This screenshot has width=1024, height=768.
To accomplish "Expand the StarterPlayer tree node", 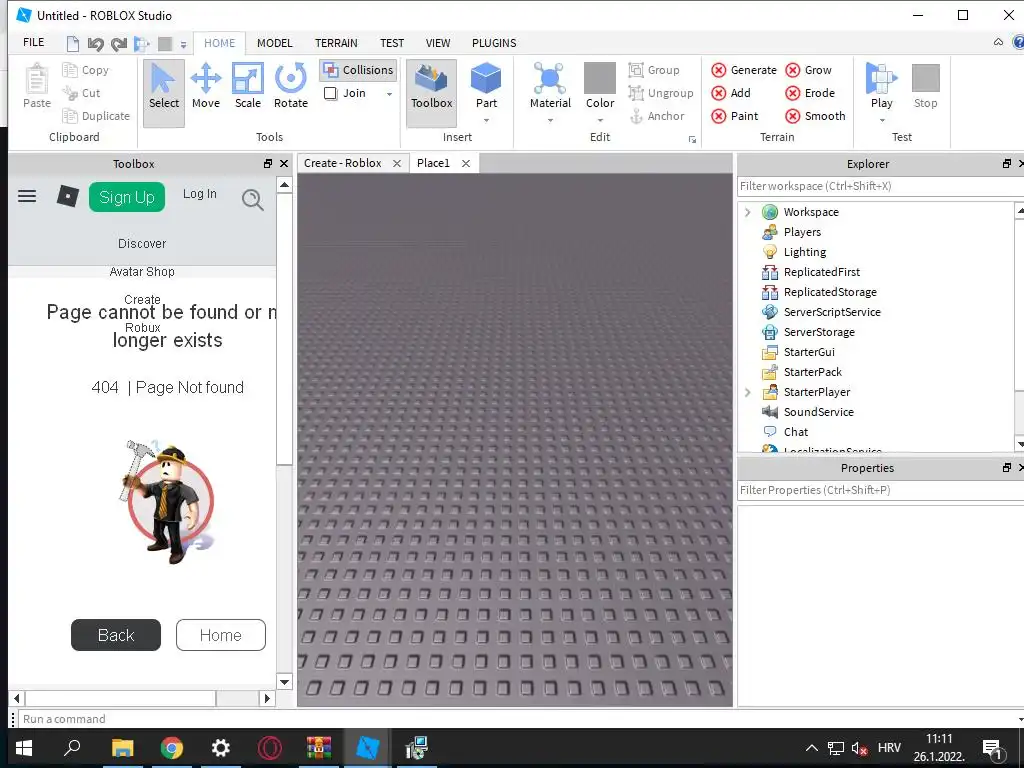I will [748, 392].
